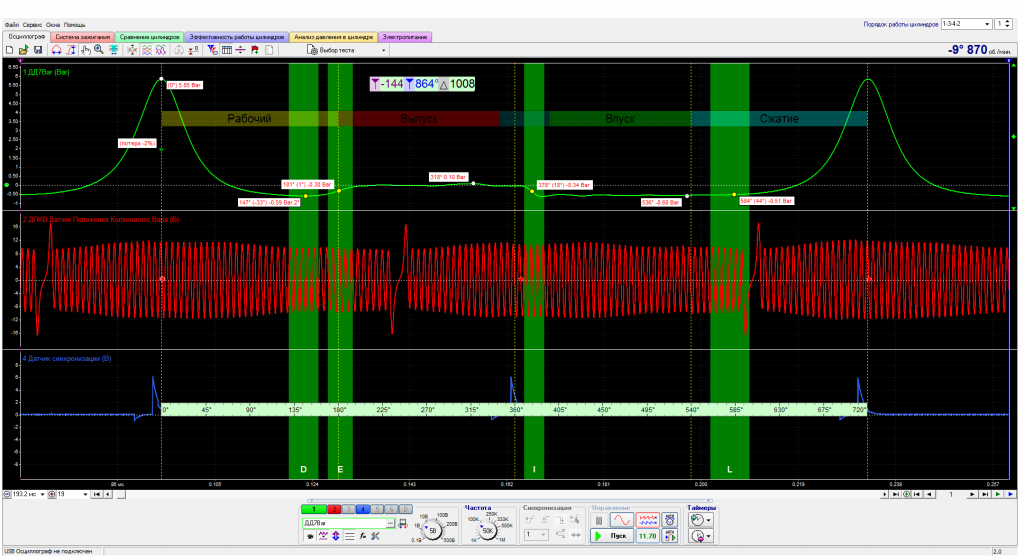Click the pause button in control panel

599,520
